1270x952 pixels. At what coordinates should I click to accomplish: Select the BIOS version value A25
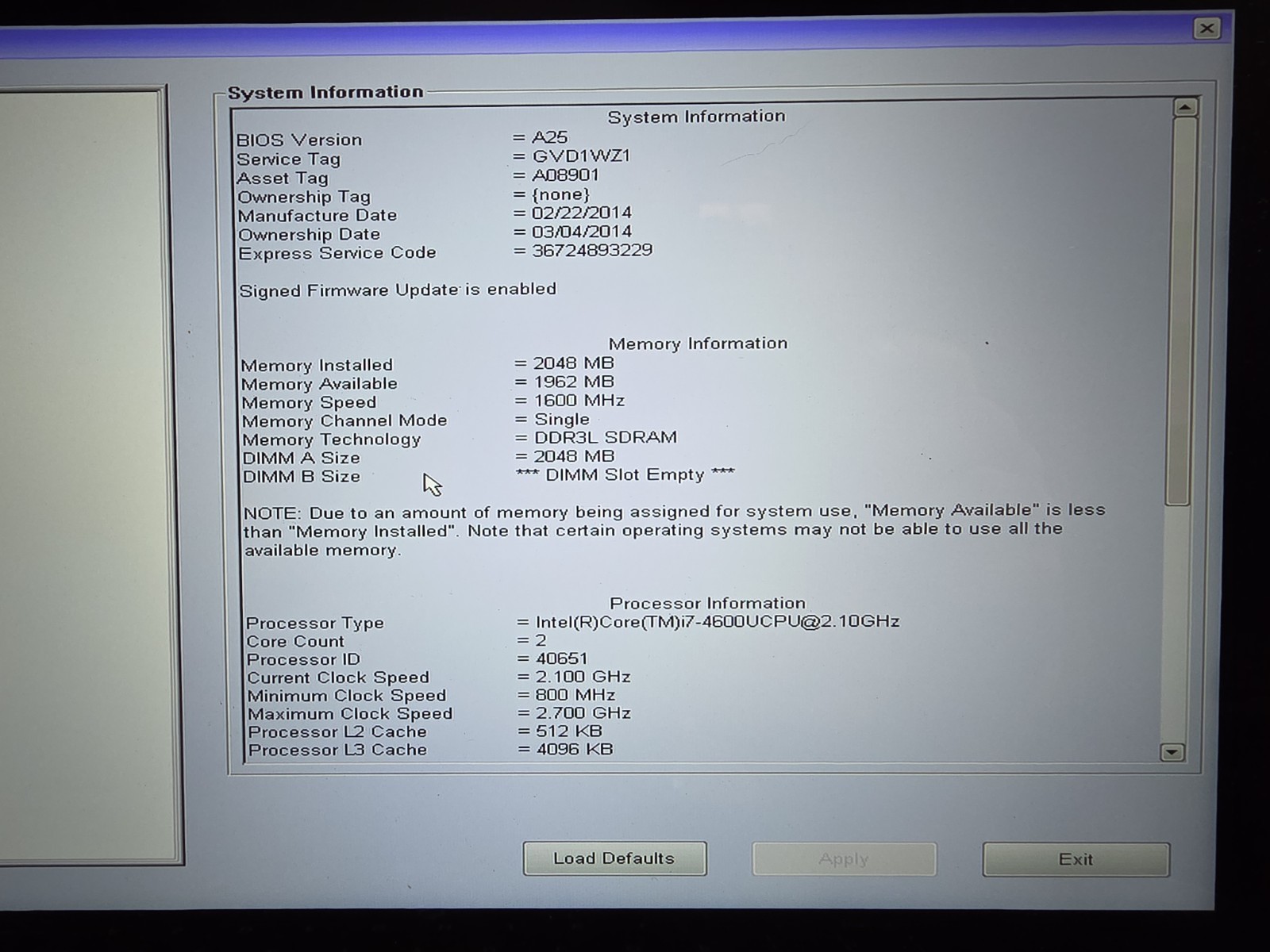[x=549, y=137]
